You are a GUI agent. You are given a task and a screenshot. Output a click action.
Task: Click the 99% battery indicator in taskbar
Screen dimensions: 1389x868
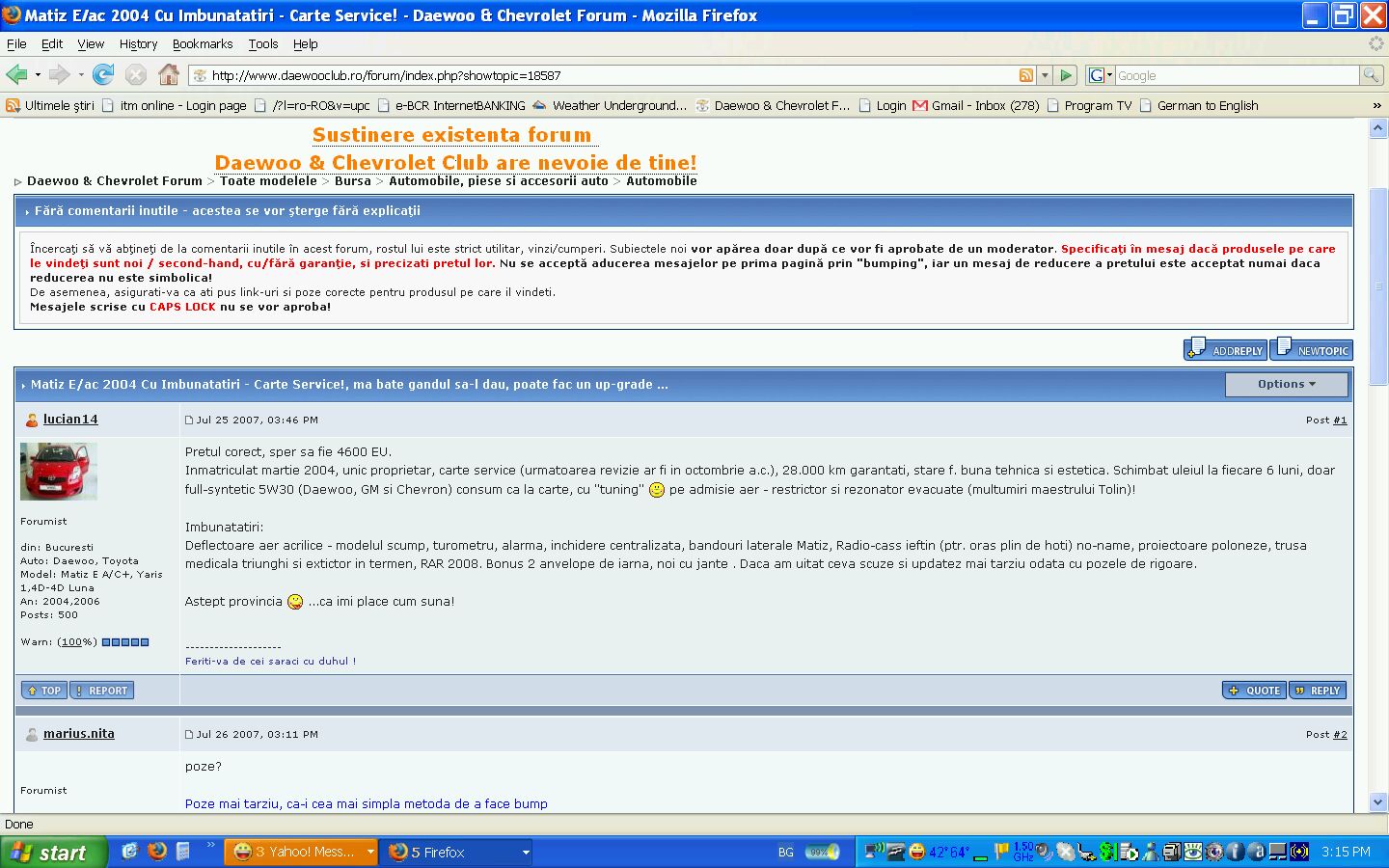pos(823,853)
